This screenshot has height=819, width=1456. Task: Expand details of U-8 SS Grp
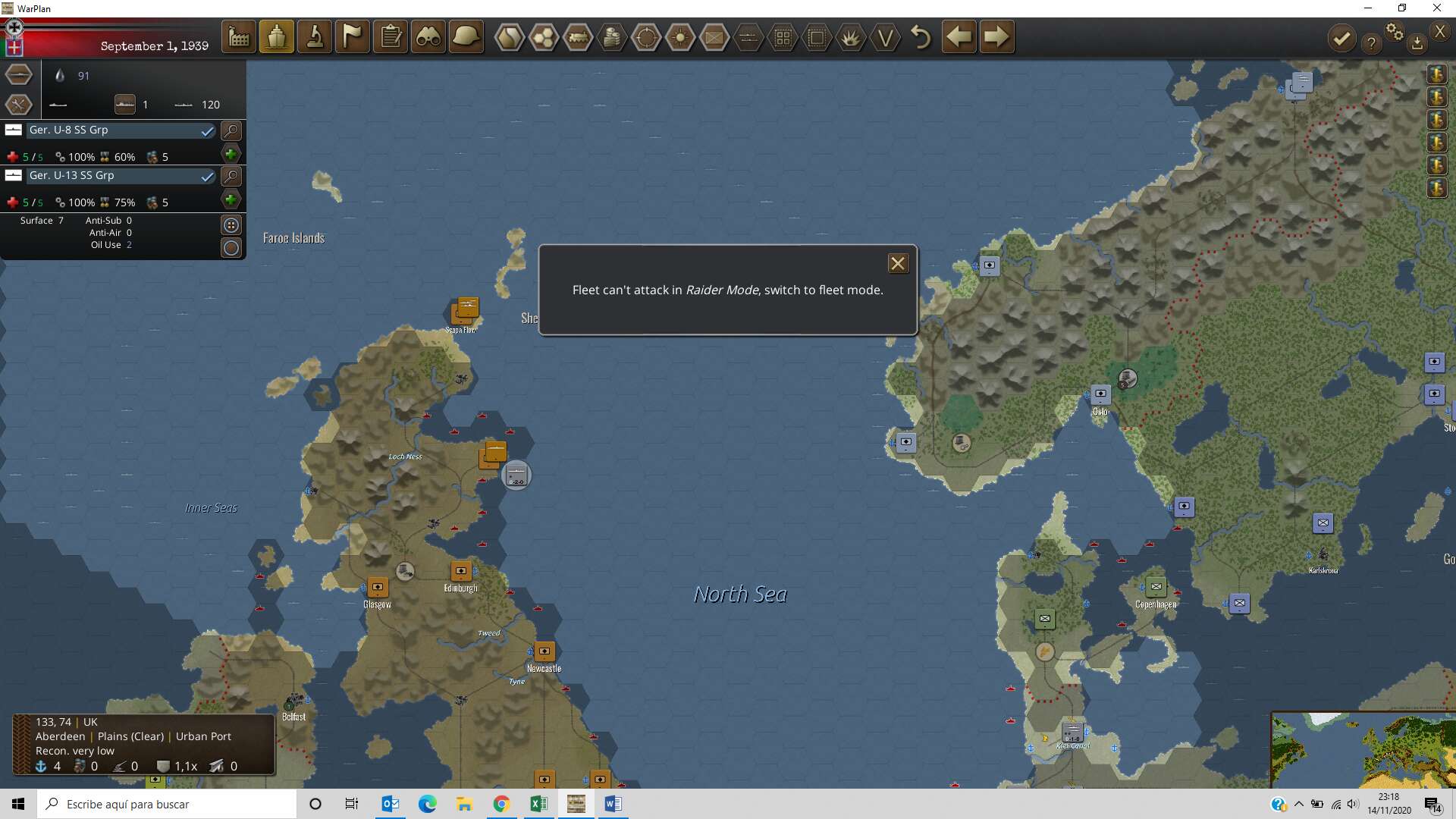tap(231, 131)
